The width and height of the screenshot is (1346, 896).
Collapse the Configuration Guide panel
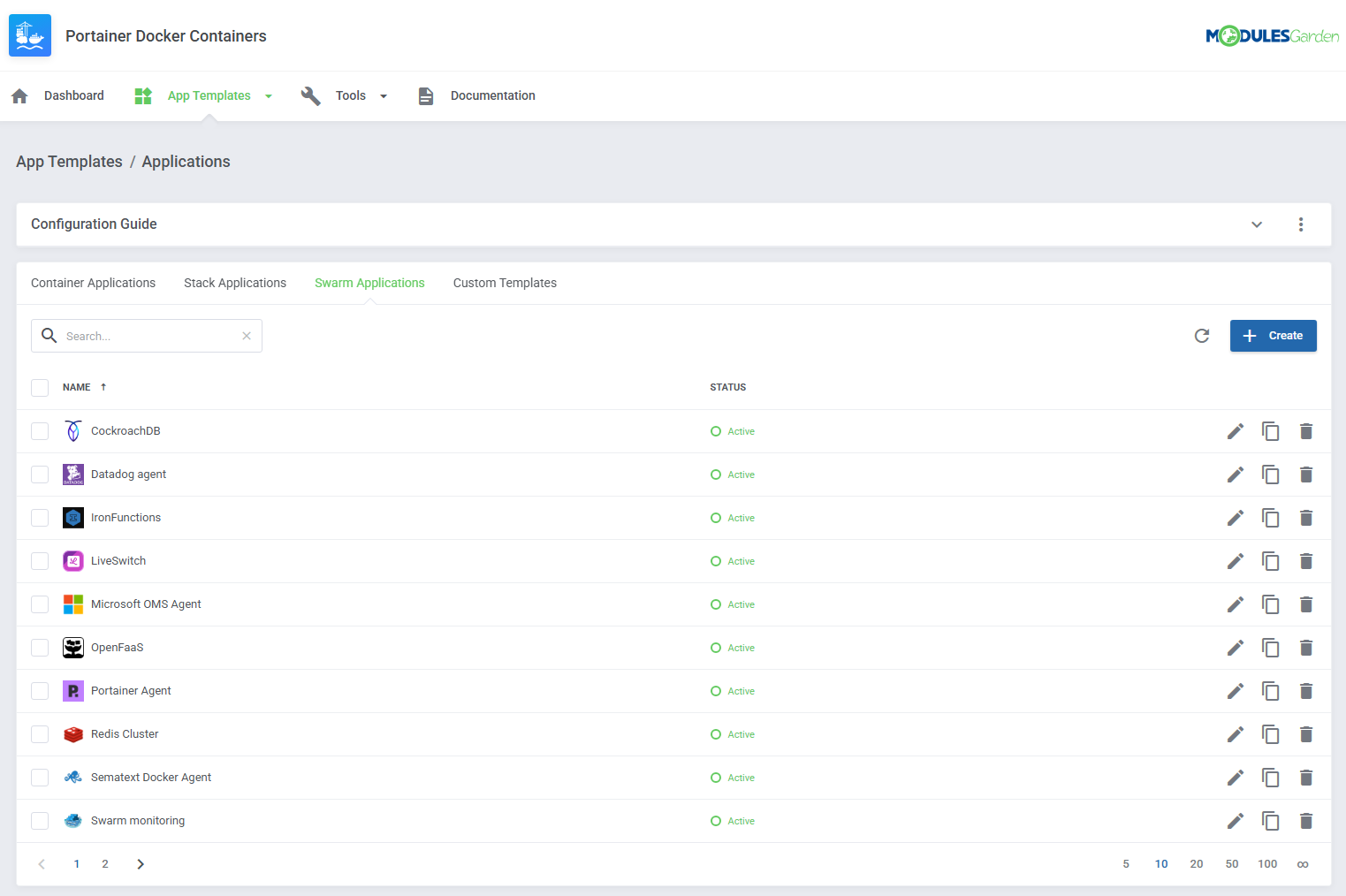click(1256, 224)
